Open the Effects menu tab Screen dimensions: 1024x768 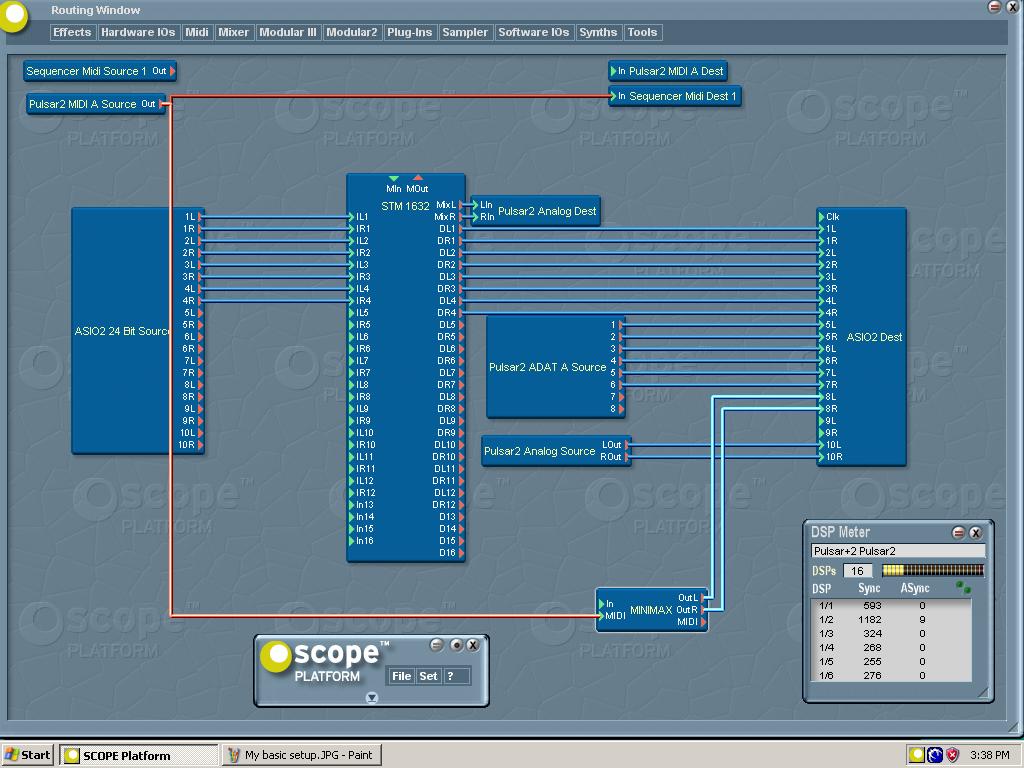(72, 32)
